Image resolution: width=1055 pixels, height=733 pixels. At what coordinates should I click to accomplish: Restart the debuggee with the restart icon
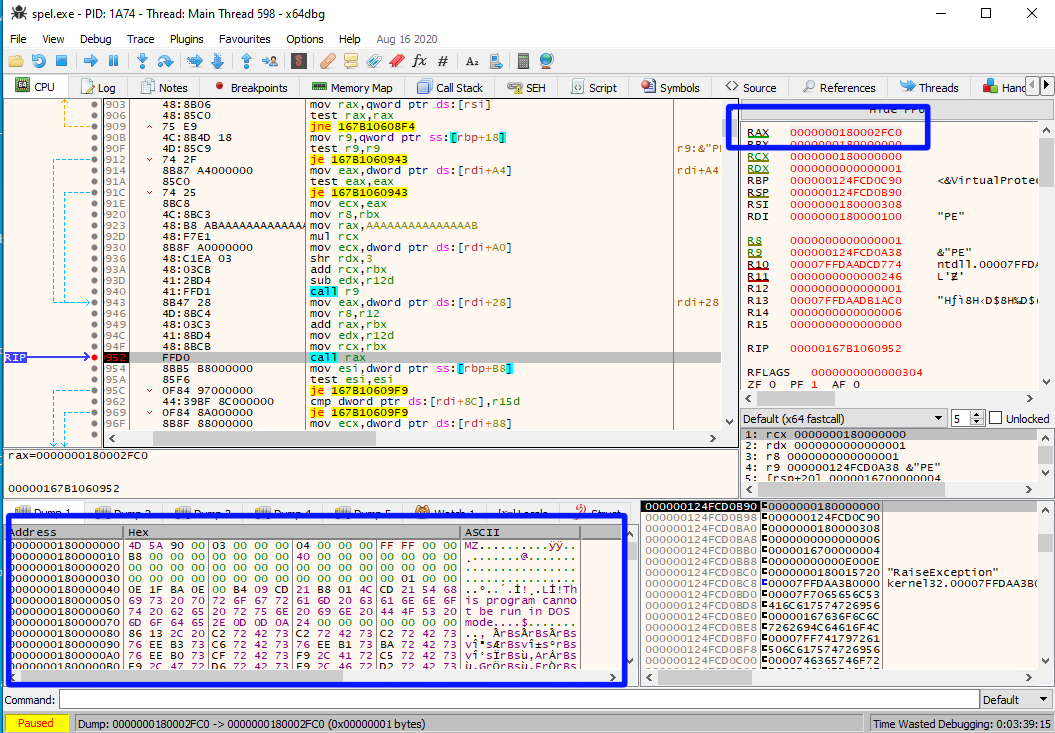(38, 61)
